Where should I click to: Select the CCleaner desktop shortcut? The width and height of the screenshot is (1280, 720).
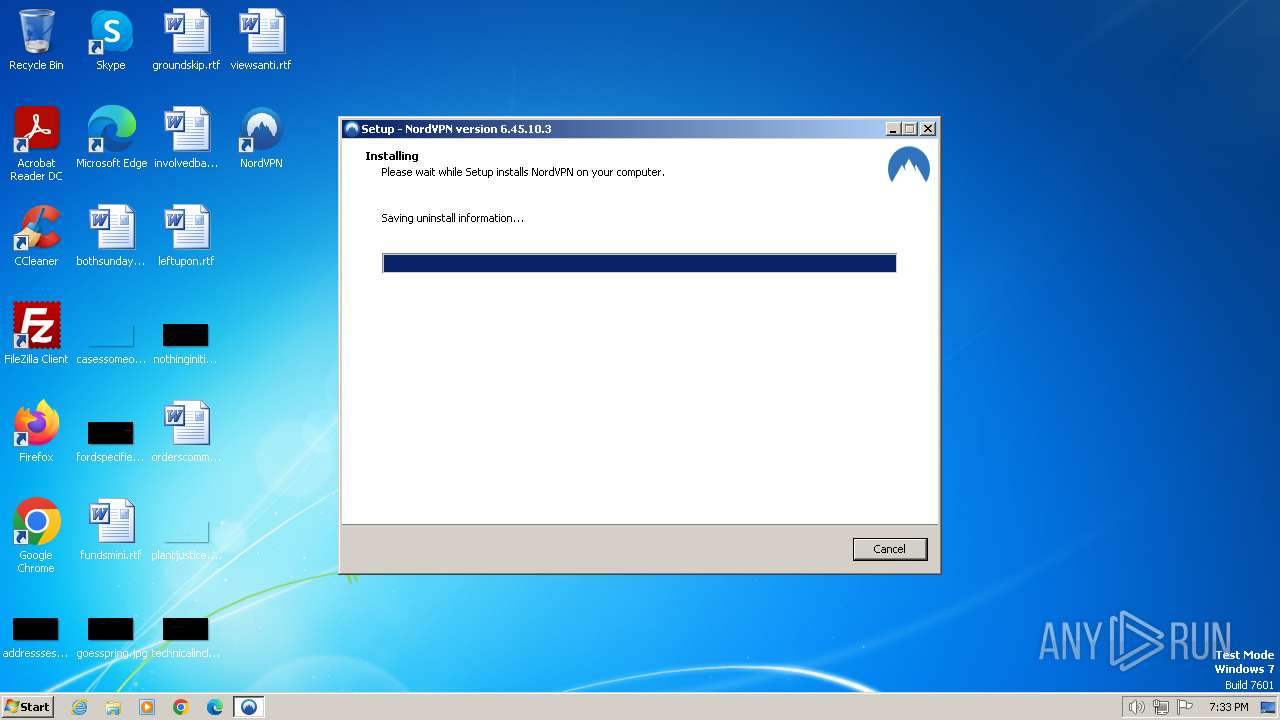pyautogui.click(x=36, y=237)
